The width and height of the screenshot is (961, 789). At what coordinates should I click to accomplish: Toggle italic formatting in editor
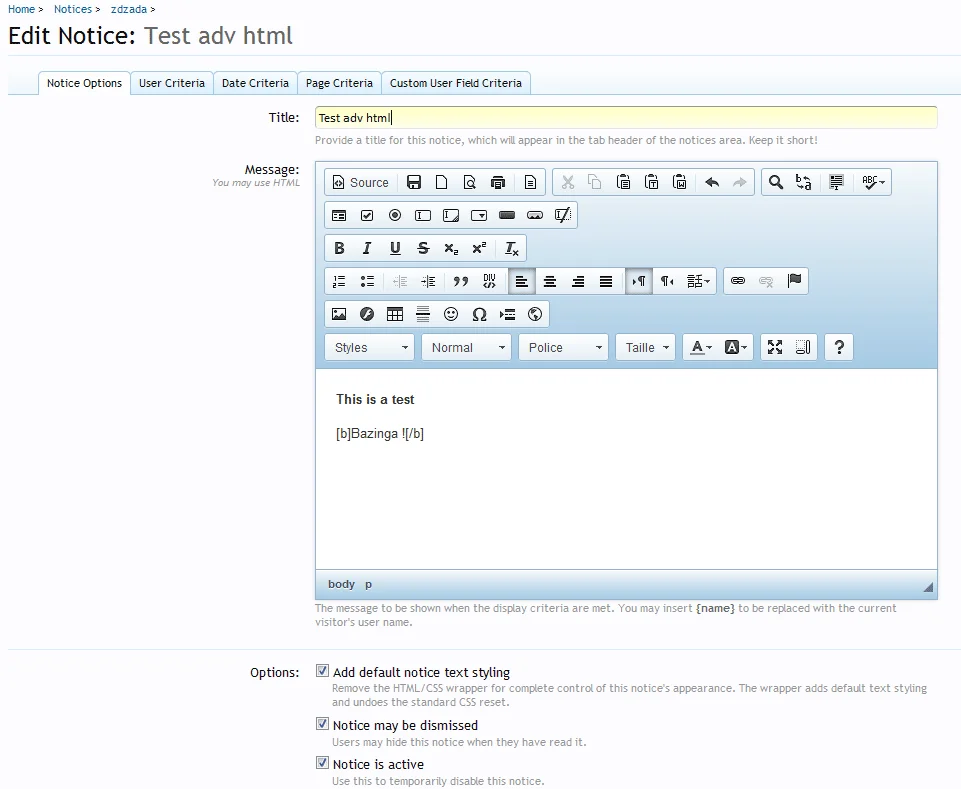(x=367, y=249)
